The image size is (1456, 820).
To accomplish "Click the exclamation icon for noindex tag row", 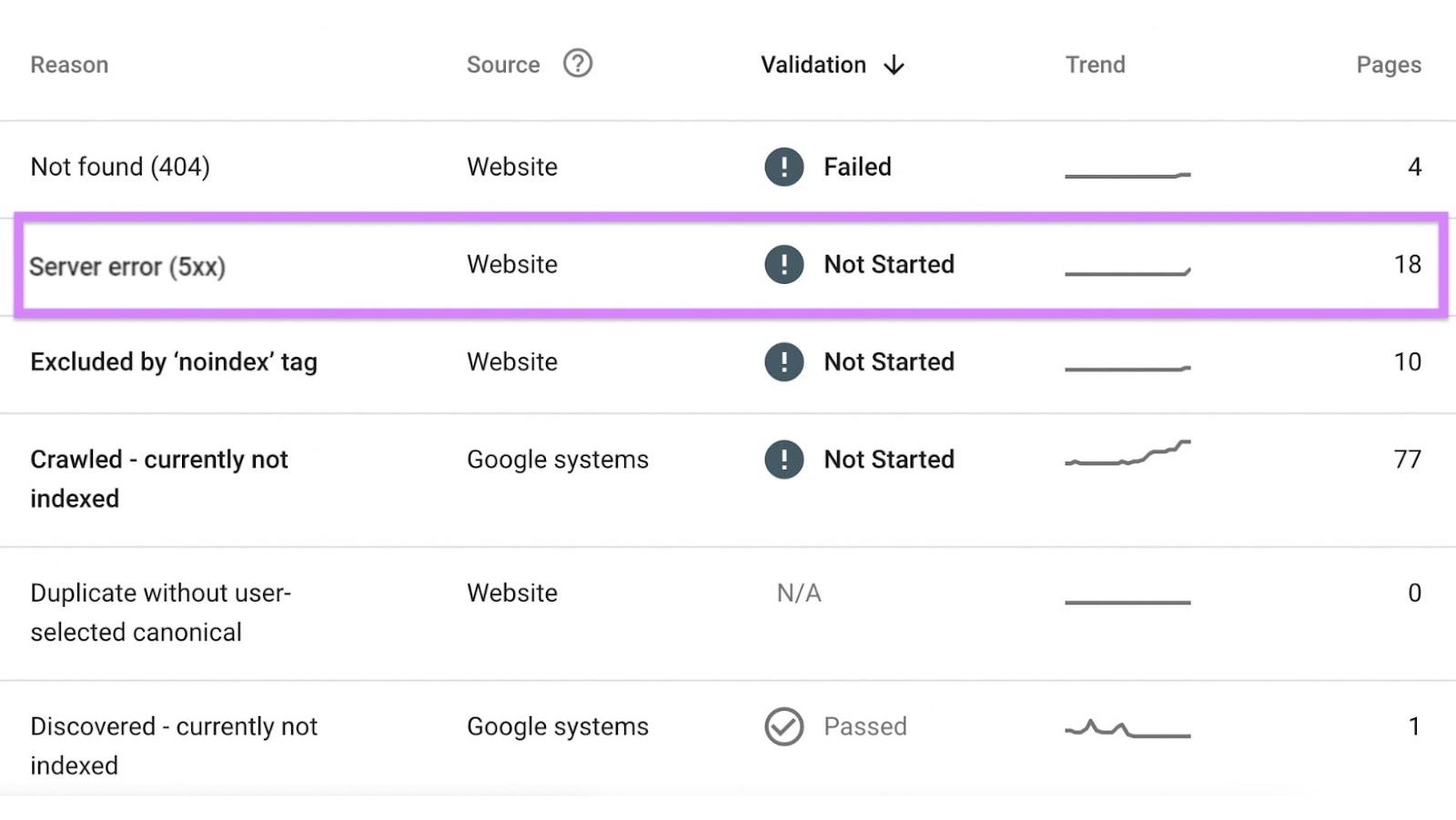I will [784, 361].
